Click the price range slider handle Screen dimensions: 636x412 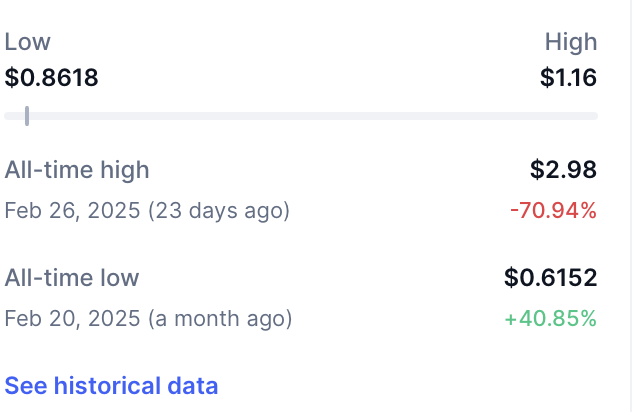click(27, 116)
